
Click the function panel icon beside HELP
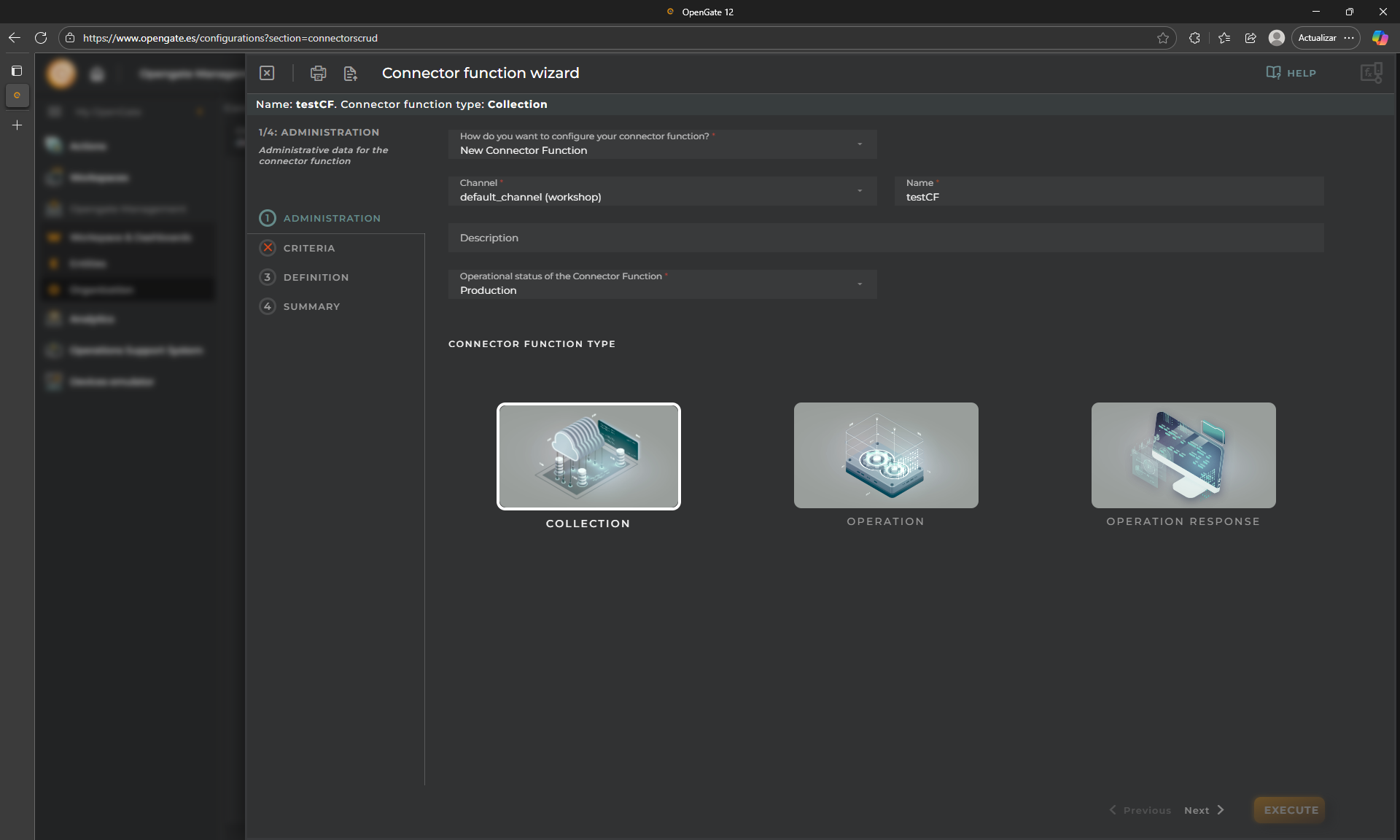pos(1371,73)
